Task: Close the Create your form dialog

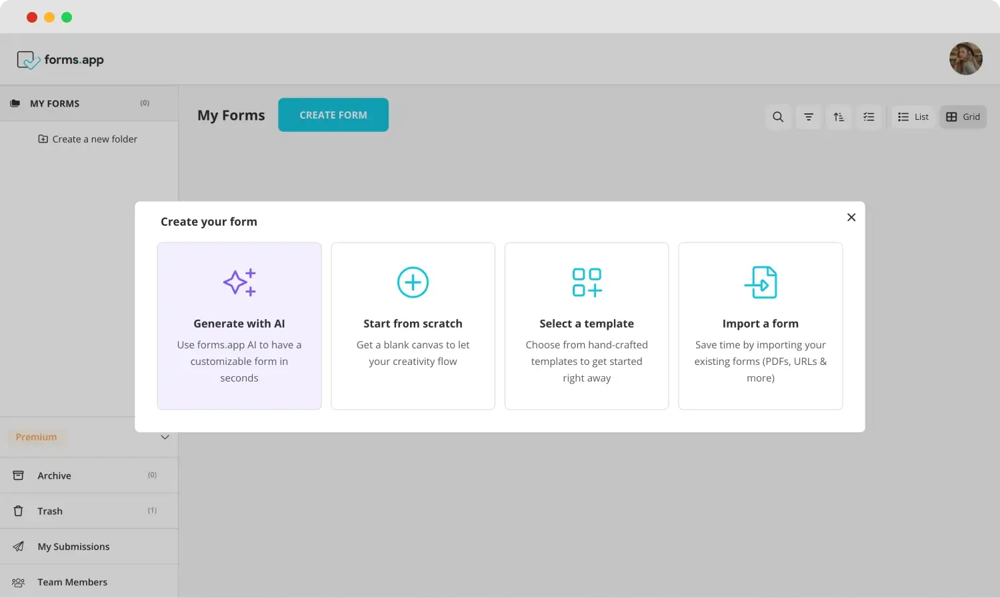Action: 851,217
